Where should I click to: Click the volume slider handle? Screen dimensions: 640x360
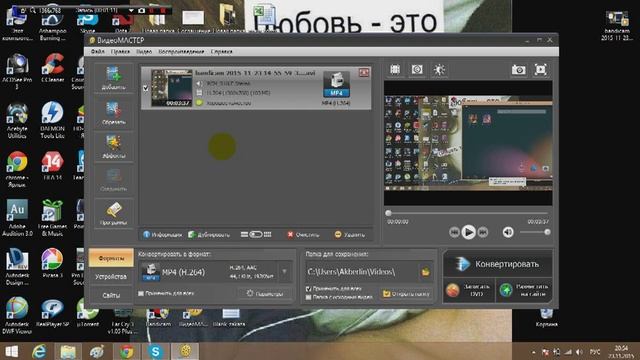tap(547, 232)
